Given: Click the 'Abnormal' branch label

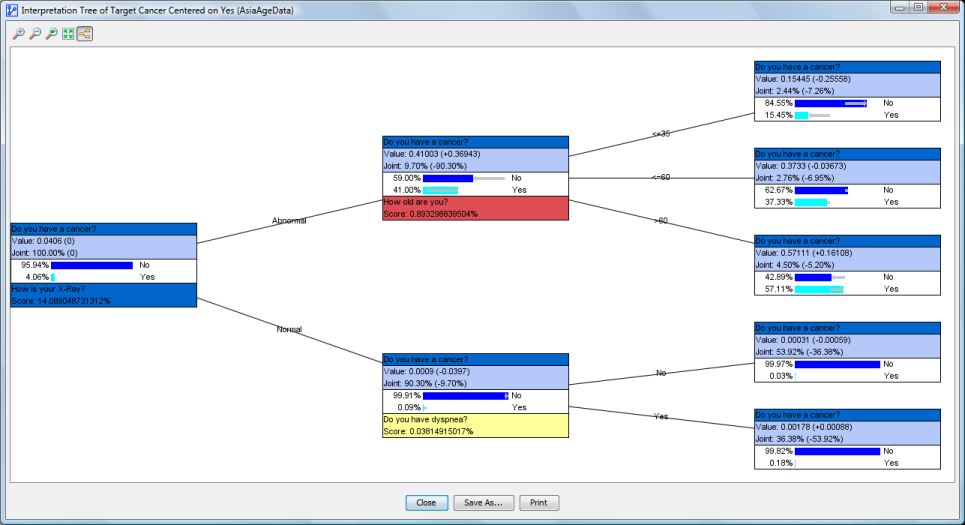Looking at the screenshot, I should click(289, 220).
